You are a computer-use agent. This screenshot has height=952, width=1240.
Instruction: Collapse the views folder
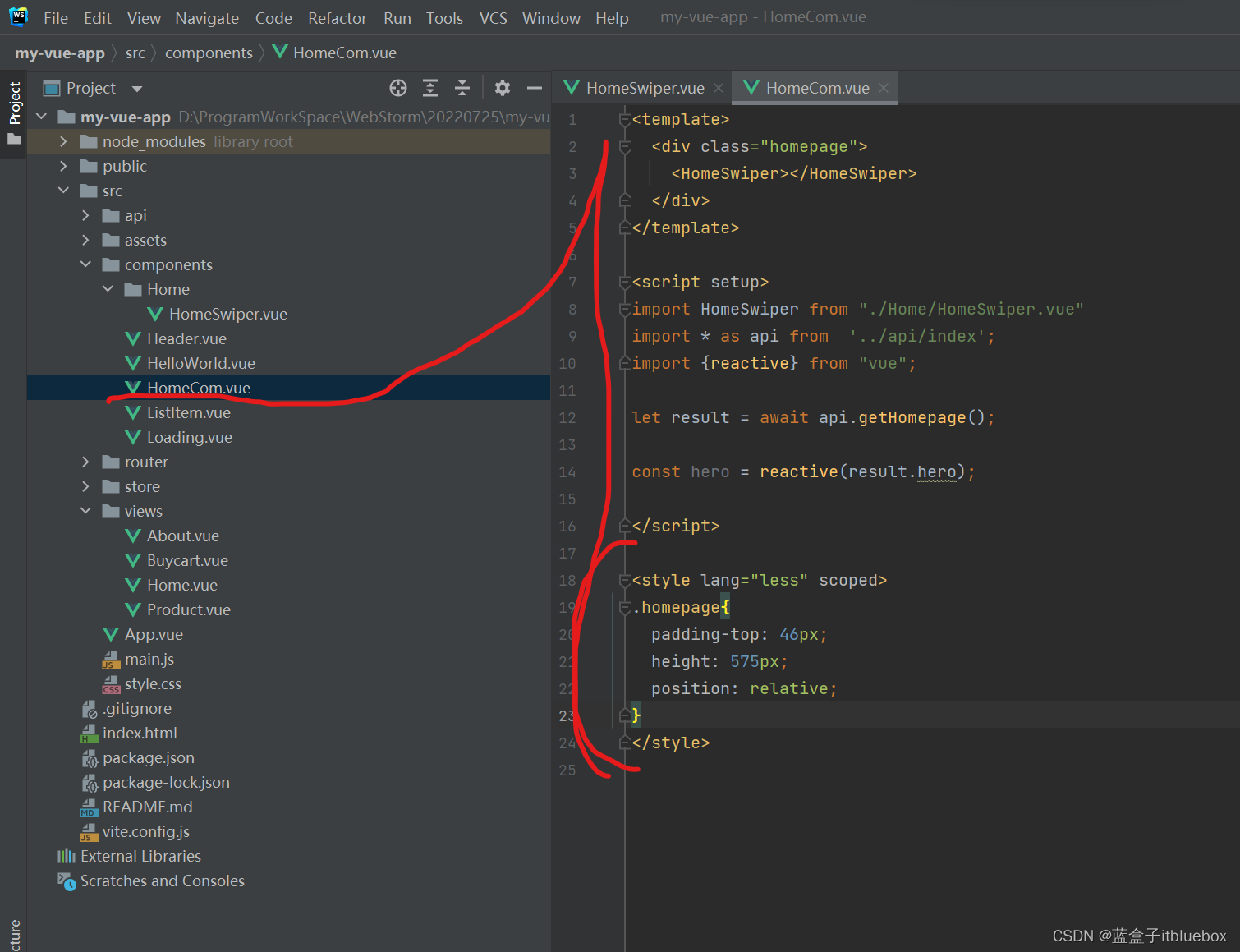pyautogui.click(x=85, y=511)
